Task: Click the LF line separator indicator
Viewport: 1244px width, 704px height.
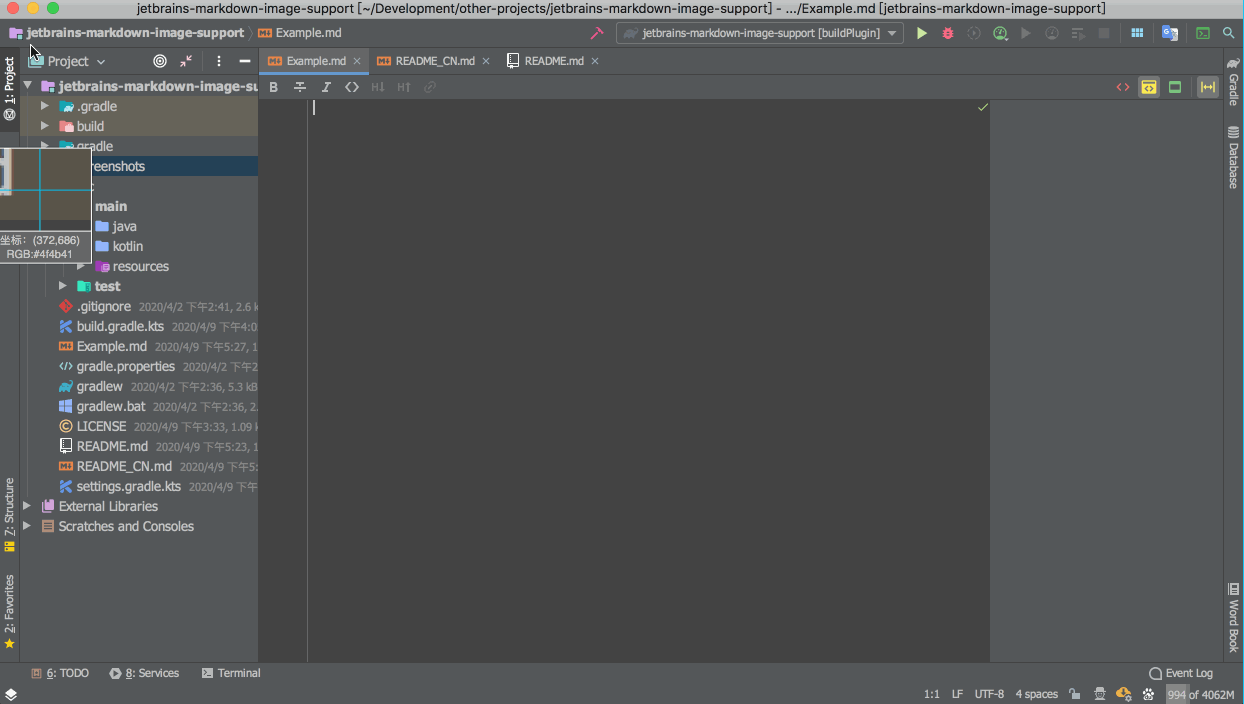Action: pyautogui.click(x=957, y=694)
